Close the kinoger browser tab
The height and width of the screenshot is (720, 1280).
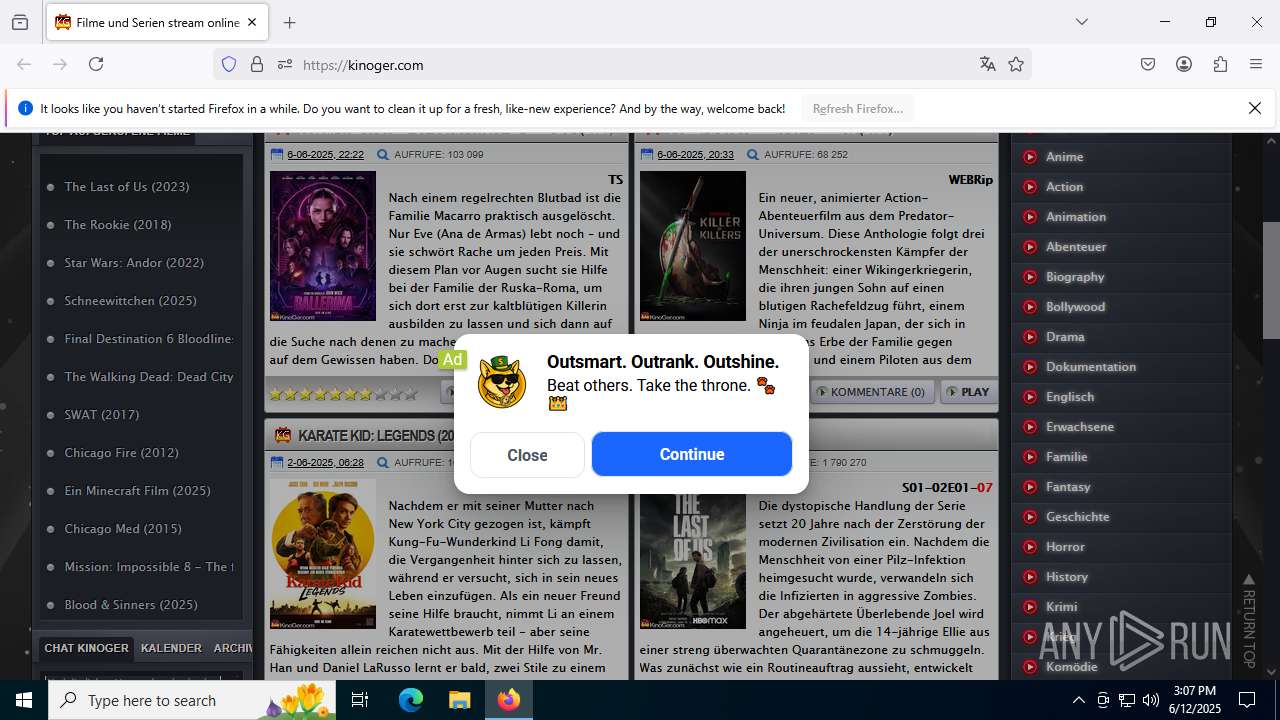tap(252, 22)
